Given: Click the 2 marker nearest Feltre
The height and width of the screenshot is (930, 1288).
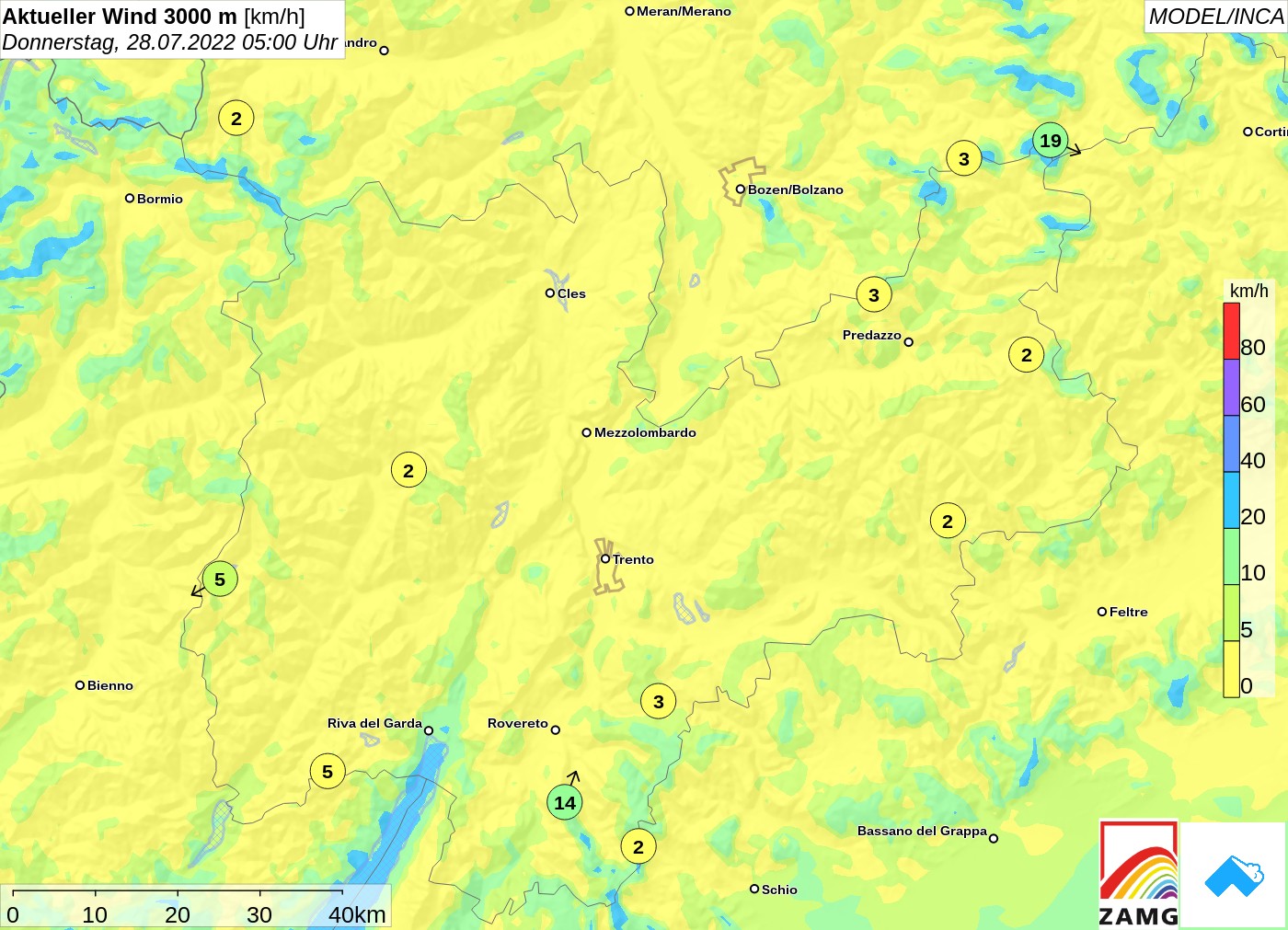Looking at the screenshot, I should pyautogui.click(x=948, y=522).
